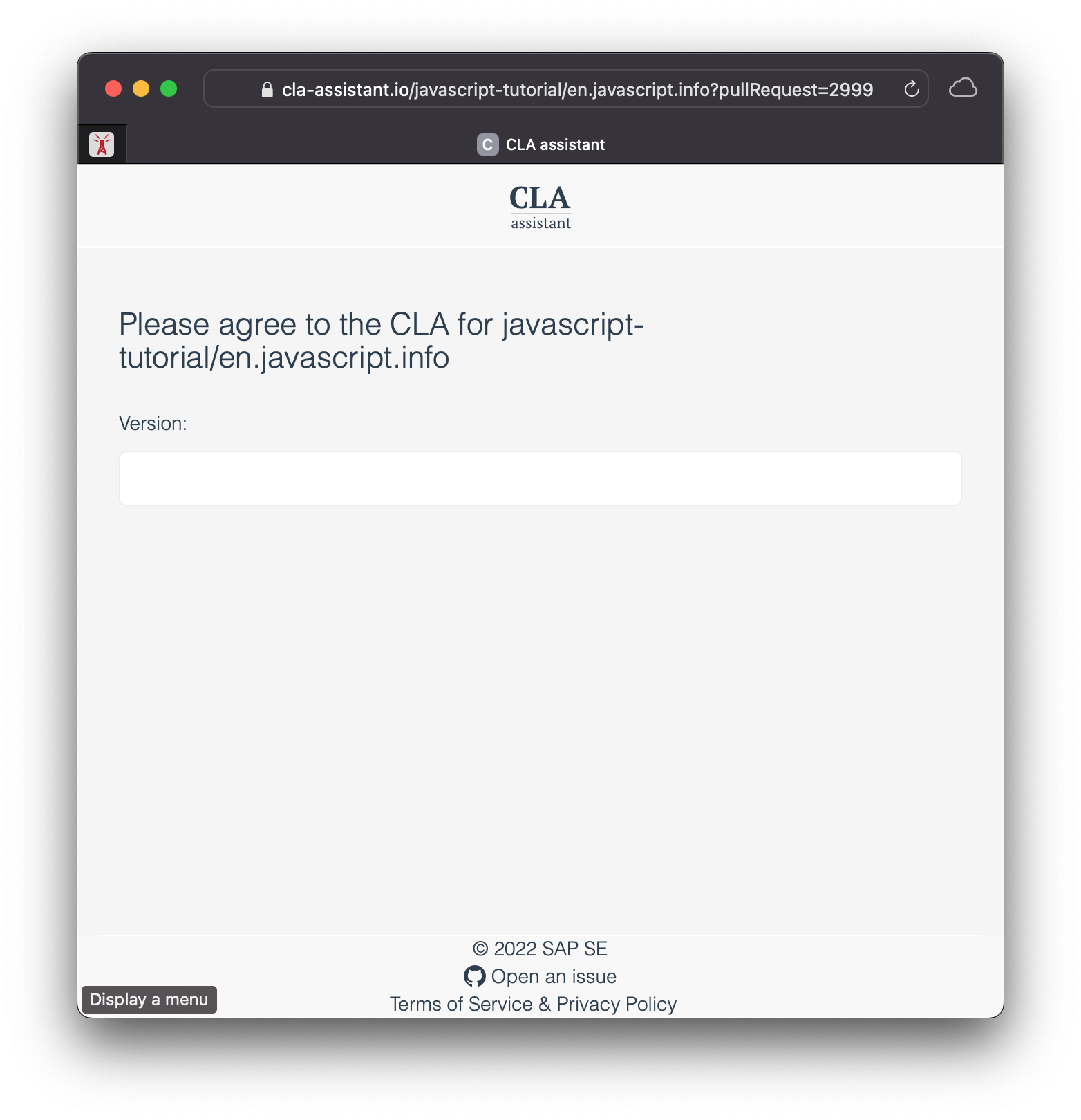Screen dimensions: 1081x1120
Task: Click the GitHub octocat icon in the footer
Action: click(x=474, y=976)
